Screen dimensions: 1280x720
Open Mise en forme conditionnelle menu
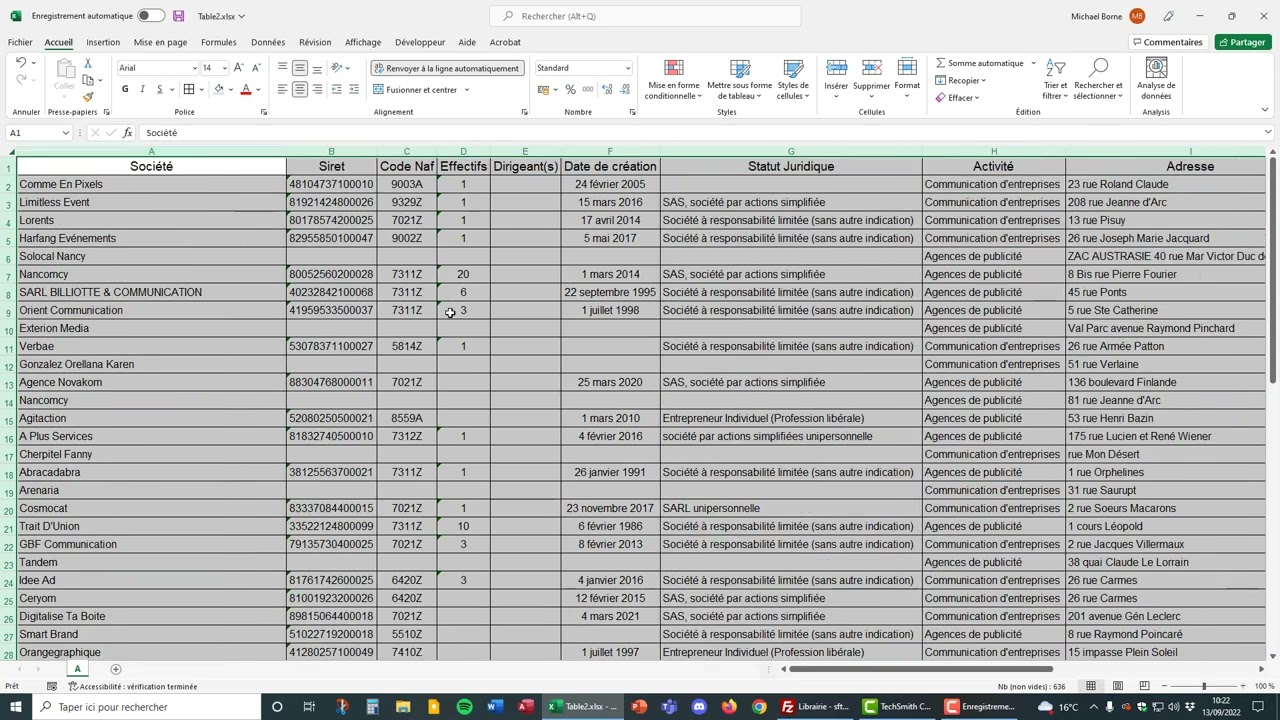pos(674,79)
